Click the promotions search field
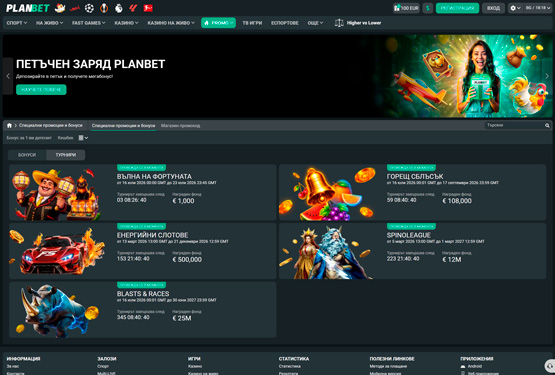 click(x=514, y=125)
